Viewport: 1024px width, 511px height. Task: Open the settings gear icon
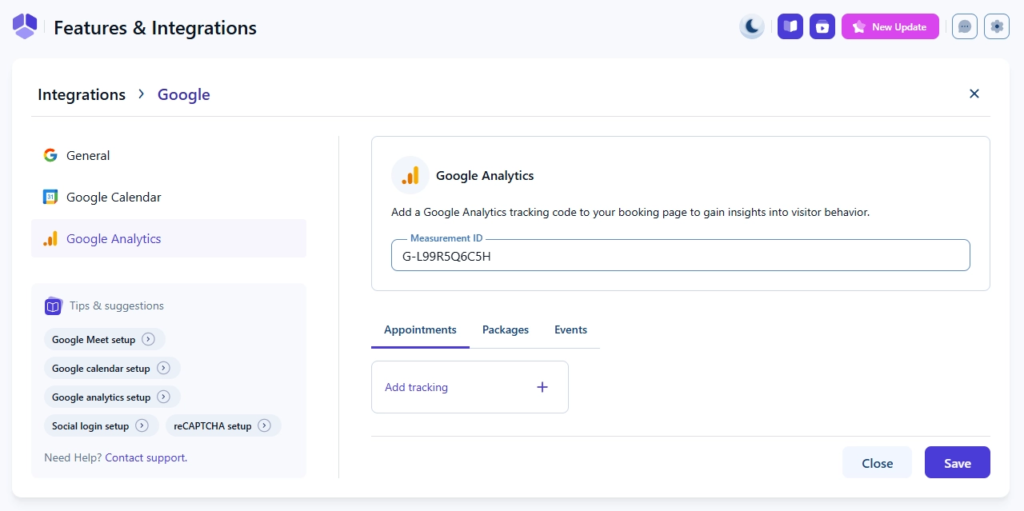pos(996,27)
